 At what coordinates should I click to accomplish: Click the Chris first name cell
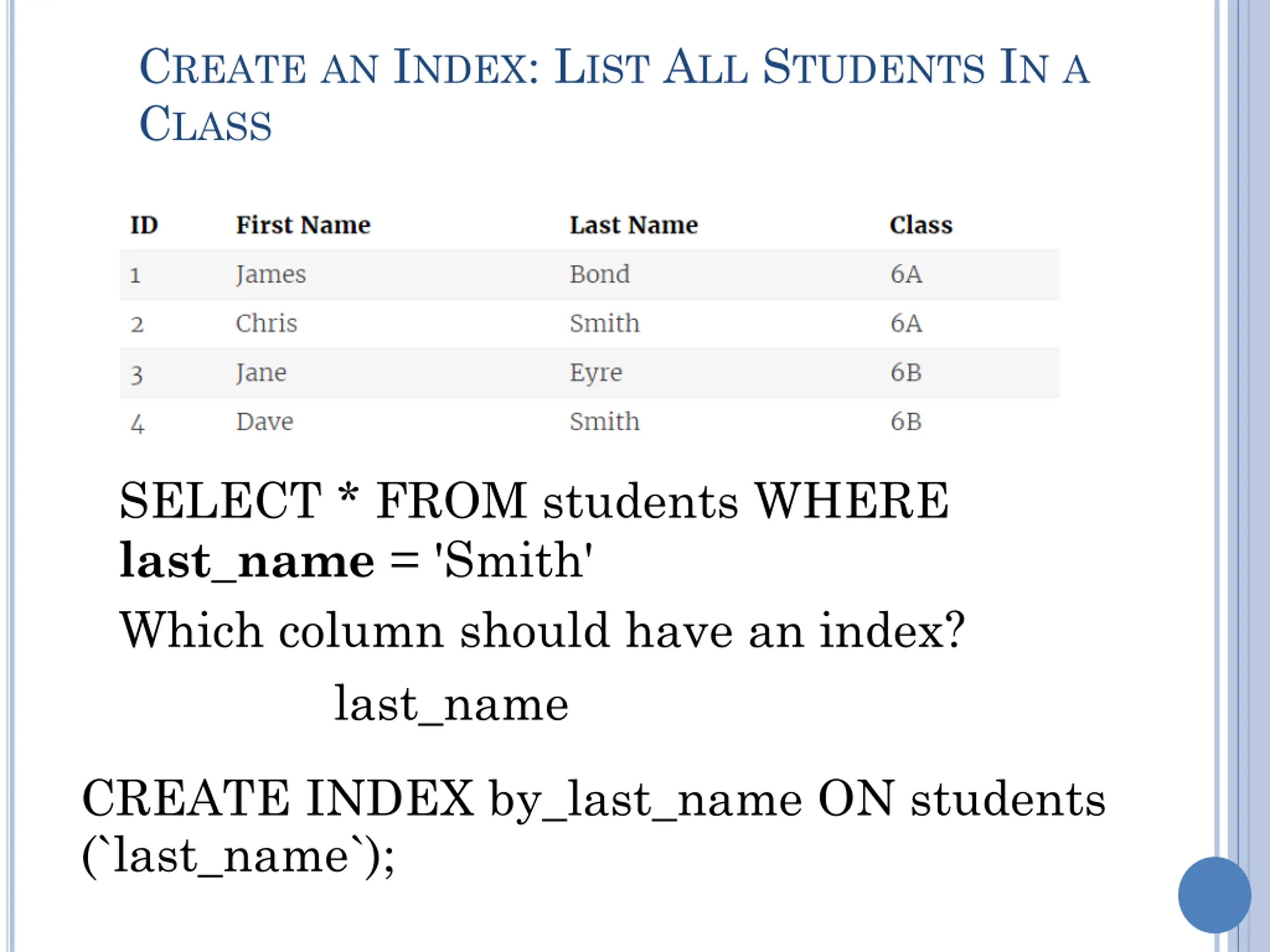click(266, 324)
